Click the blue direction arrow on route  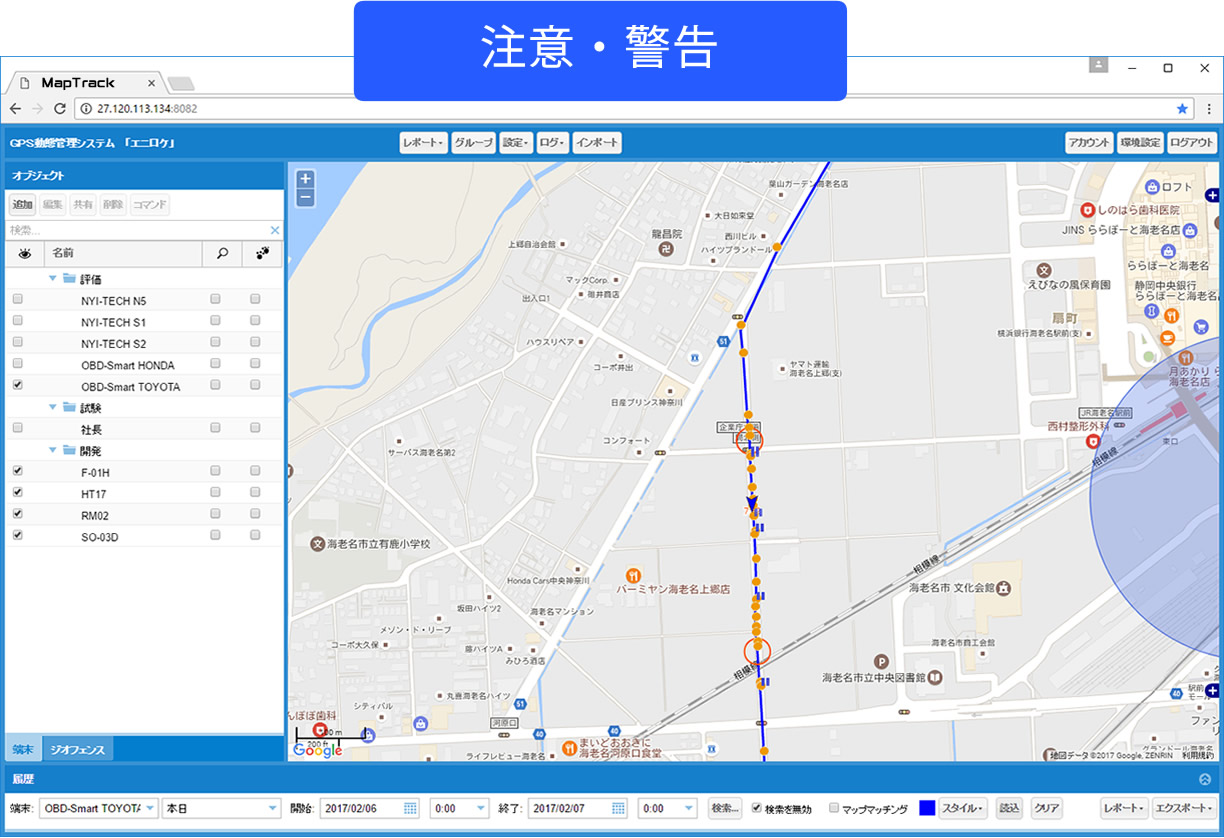[752, 505]
